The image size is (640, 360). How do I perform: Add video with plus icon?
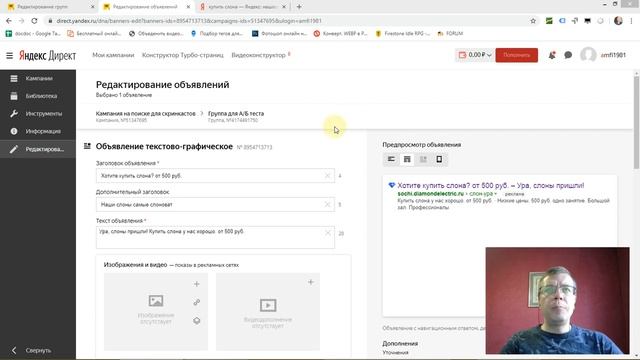coord(311,282)
